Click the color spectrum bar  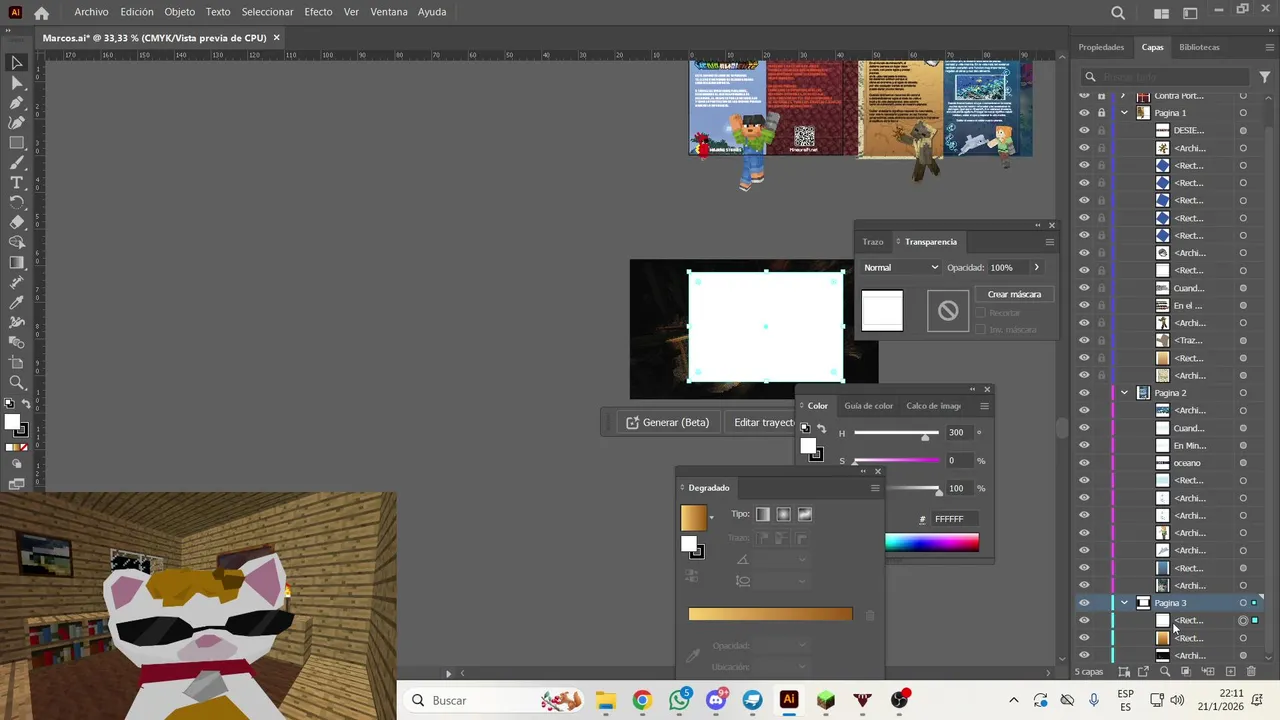[932, 543]
